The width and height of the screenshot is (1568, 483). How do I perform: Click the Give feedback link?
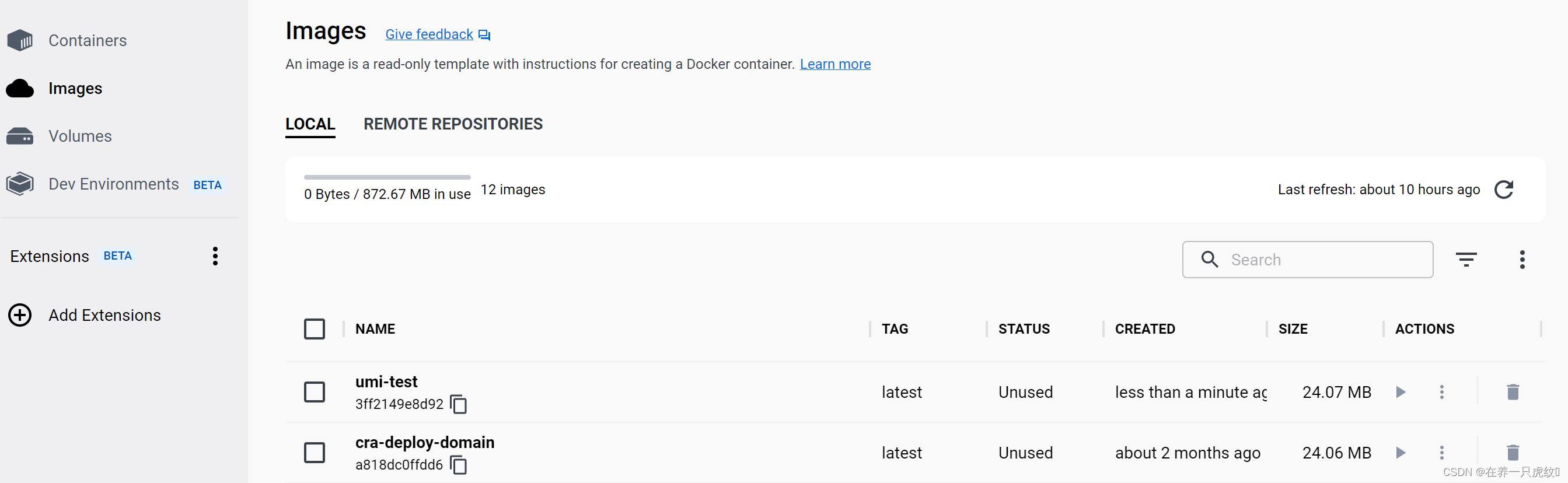429,34
